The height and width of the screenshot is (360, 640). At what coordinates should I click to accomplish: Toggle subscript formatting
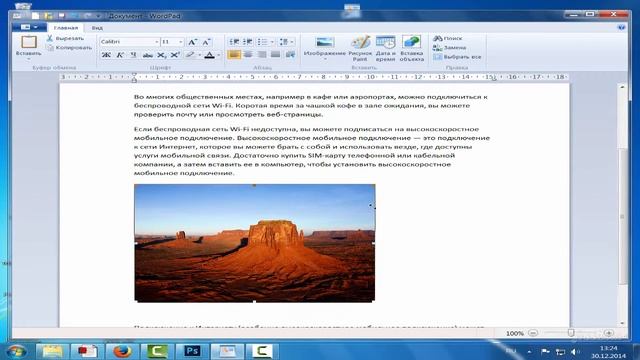click(x=162, y=55)
